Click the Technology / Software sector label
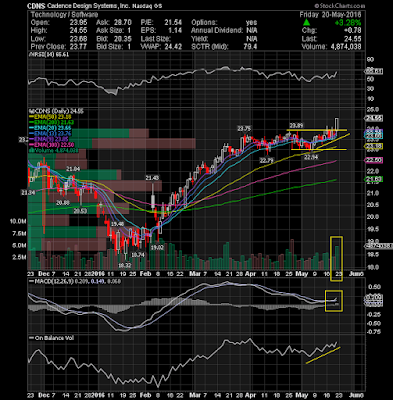Image resolution: width=393 pixels, height=400 pixels. [64, 15]
